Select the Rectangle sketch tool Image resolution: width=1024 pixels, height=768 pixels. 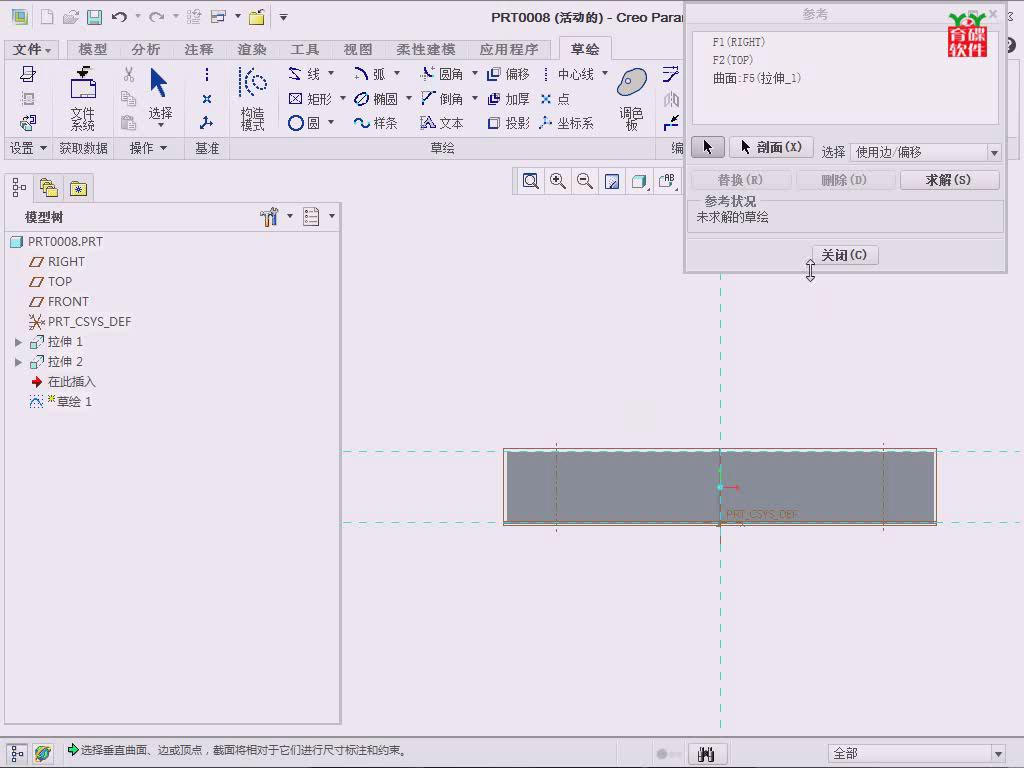[310, 99]
